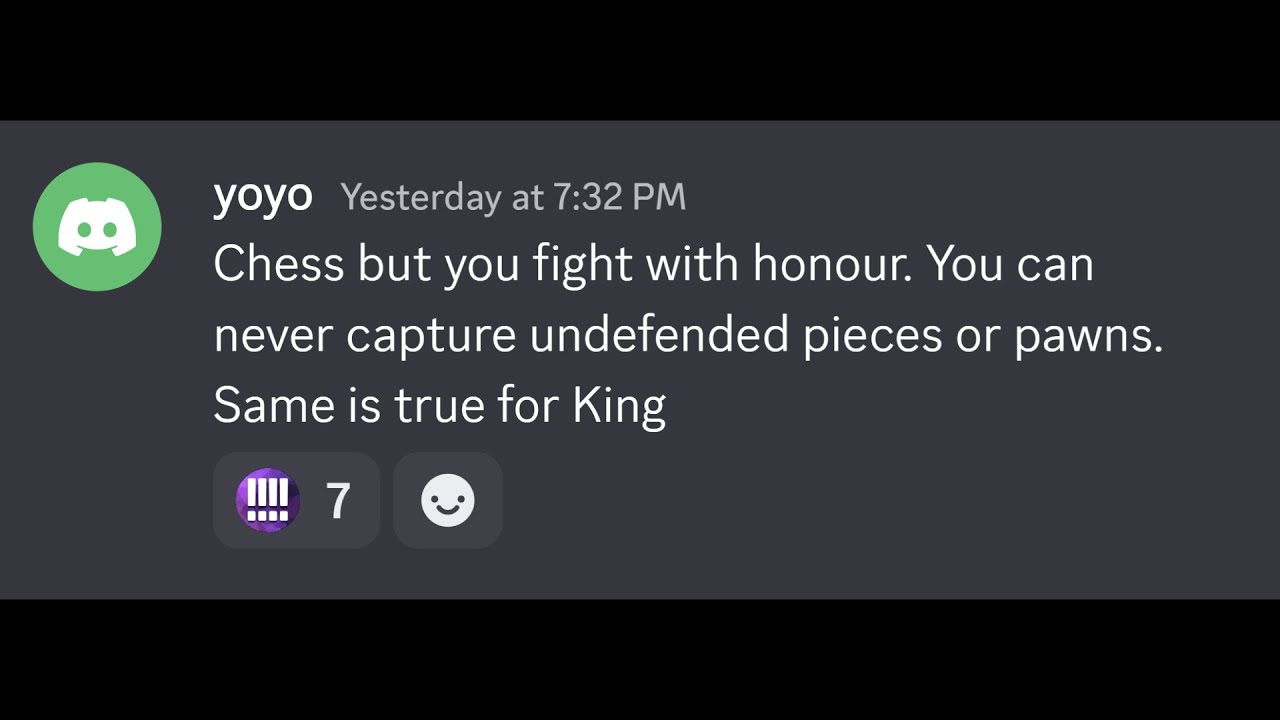Select the line 'Same is true for King'
The width and height of the screenshot is (1280, 720).
pos(439,407)
